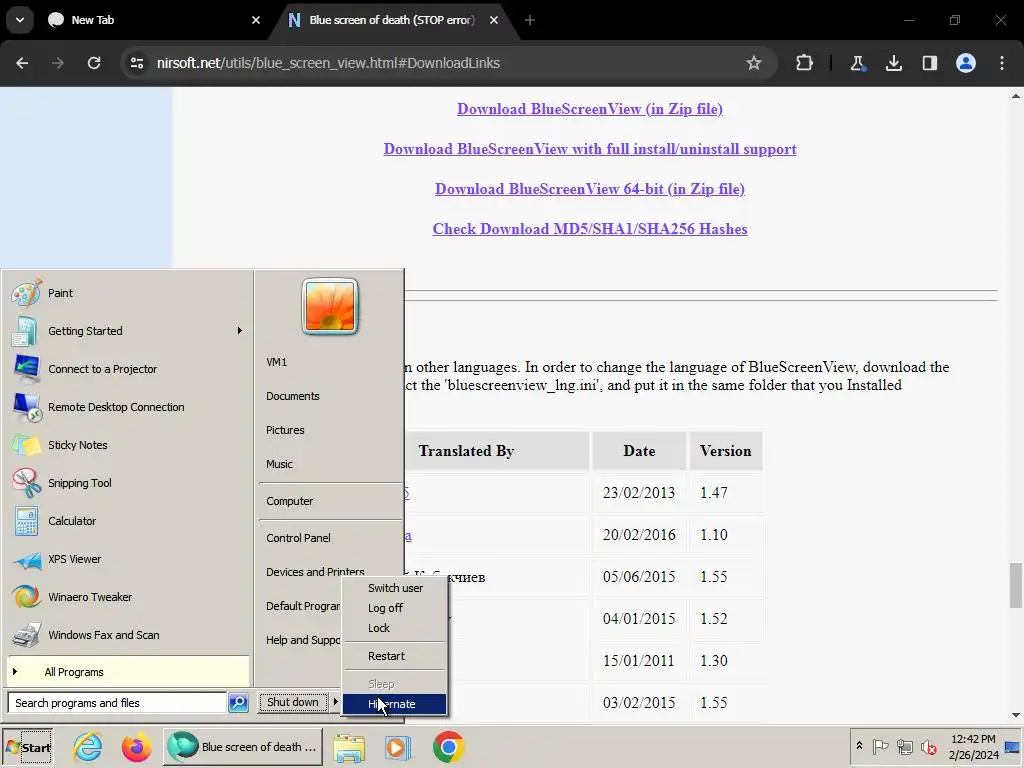
Task: View site information icon
Action: click(136, 63)
